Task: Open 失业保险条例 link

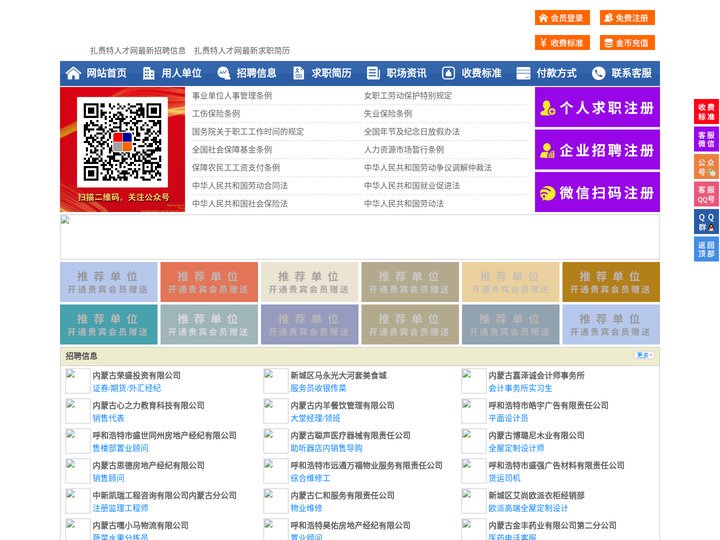Action: point(388,113)
